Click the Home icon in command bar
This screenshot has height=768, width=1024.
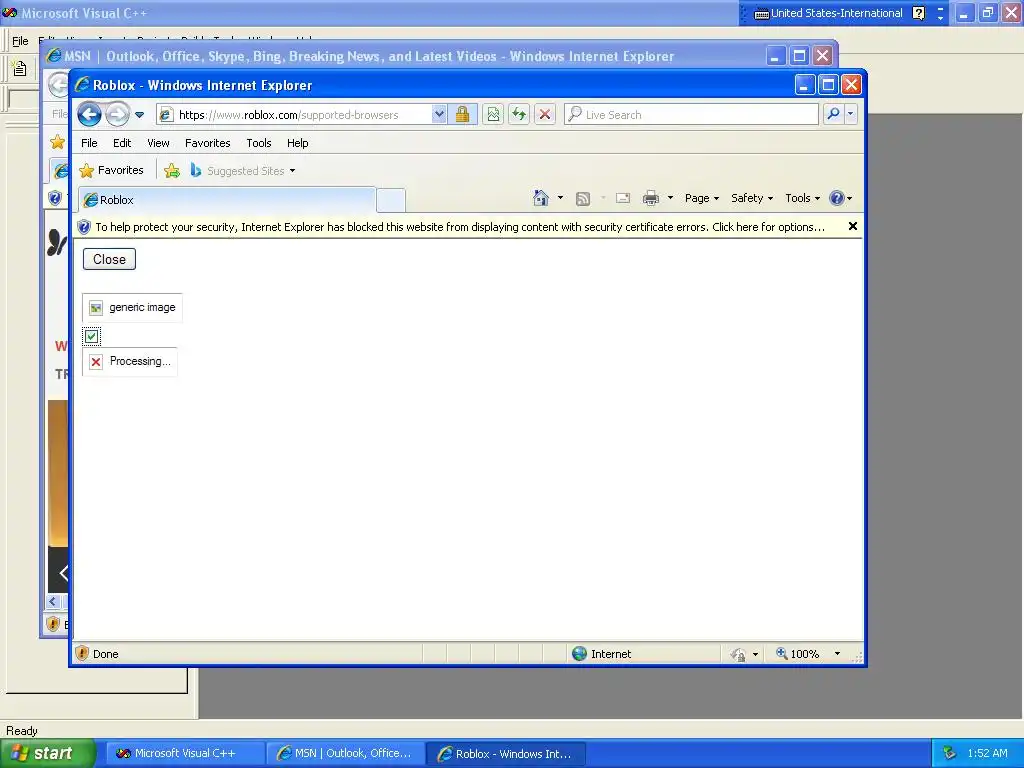(x=541, y=198)
